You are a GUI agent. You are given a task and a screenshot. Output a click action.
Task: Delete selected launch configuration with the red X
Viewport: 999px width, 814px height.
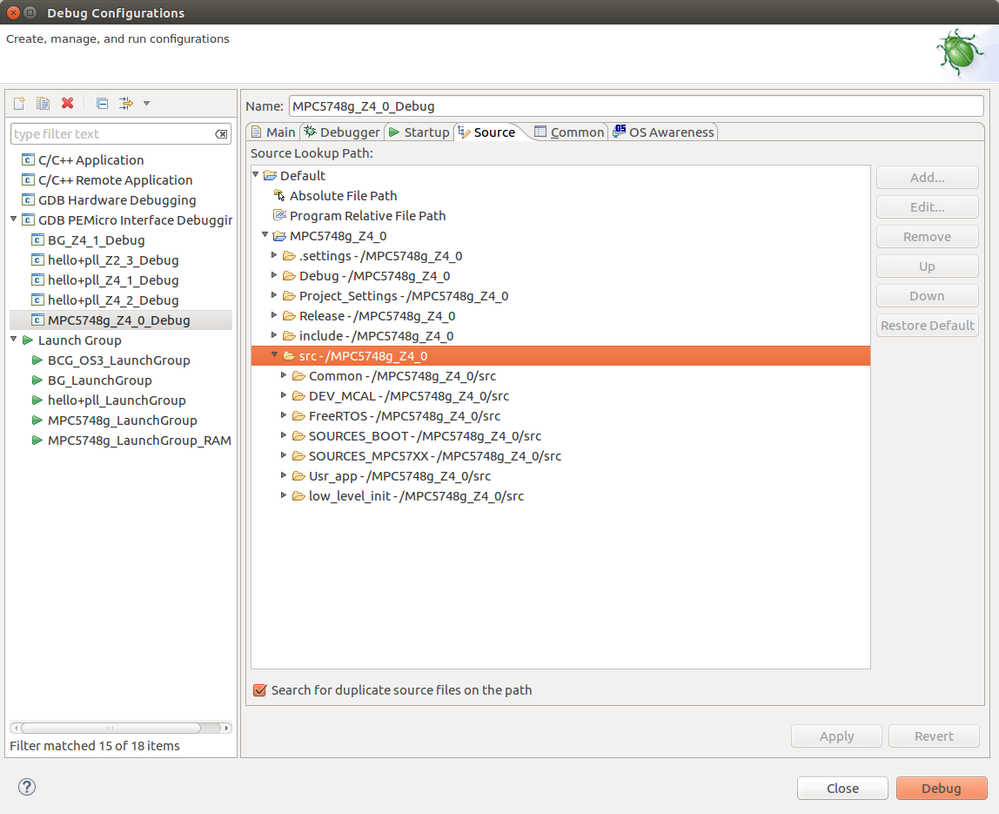click(67, 103)
